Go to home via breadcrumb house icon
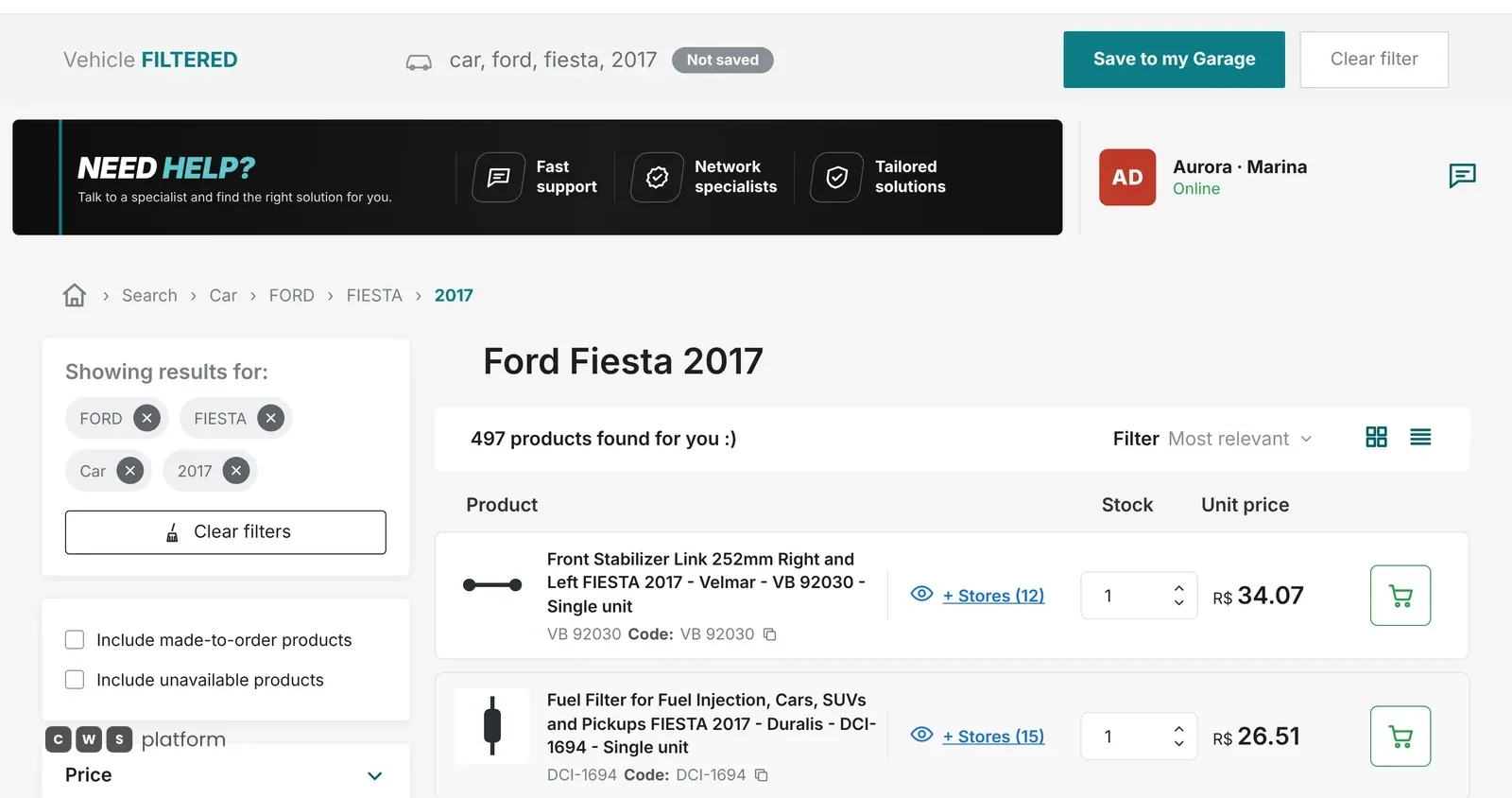The width and height of the screenshot is (1512, 798). tap(75, 295)
